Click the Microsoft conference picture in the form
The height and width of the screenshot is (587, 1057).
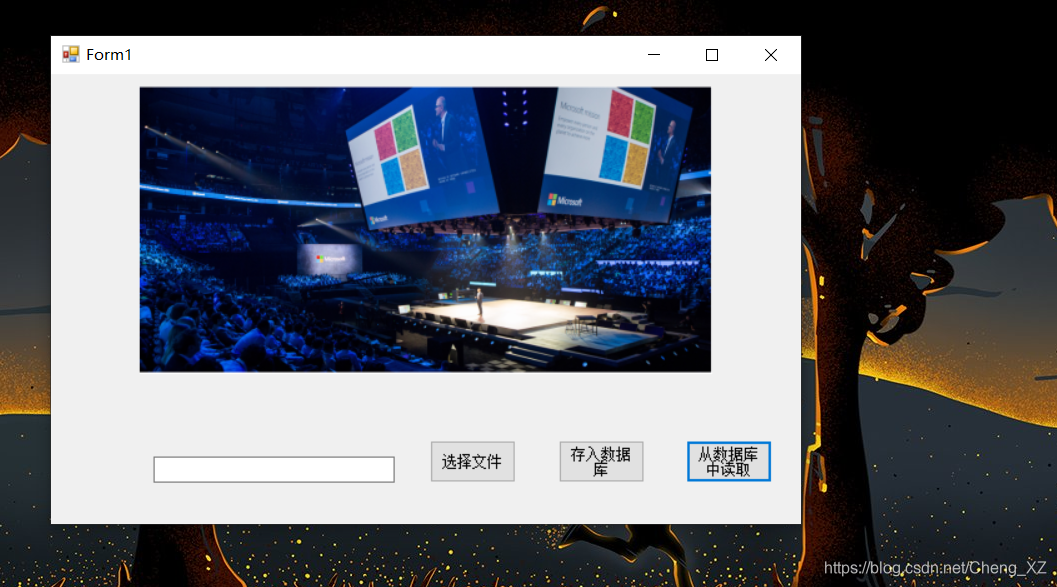(x=425, y=229)
